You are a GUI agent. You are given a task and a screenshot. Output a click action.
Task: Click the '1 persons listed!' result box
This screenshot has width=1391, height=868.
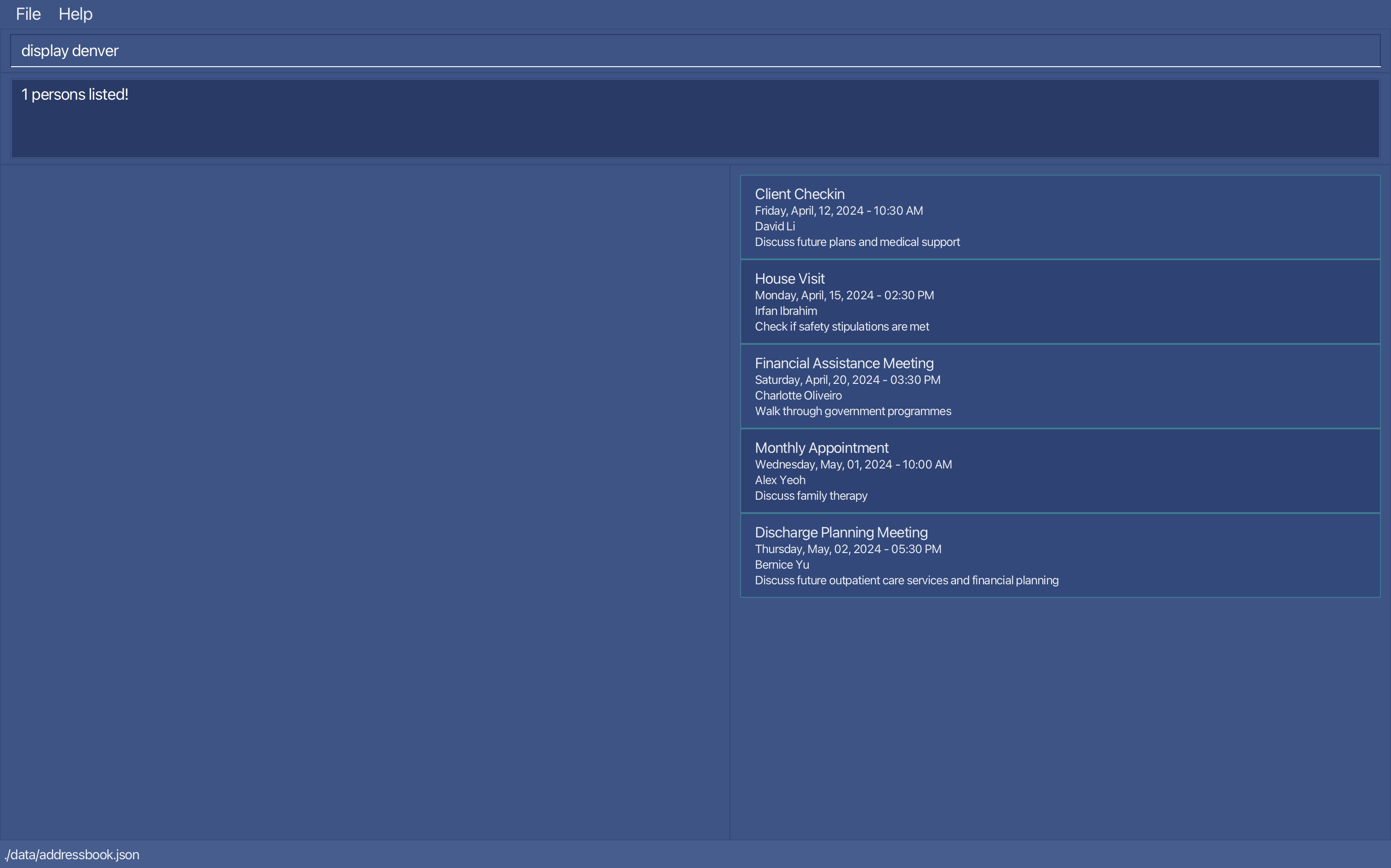coord(695,118)
